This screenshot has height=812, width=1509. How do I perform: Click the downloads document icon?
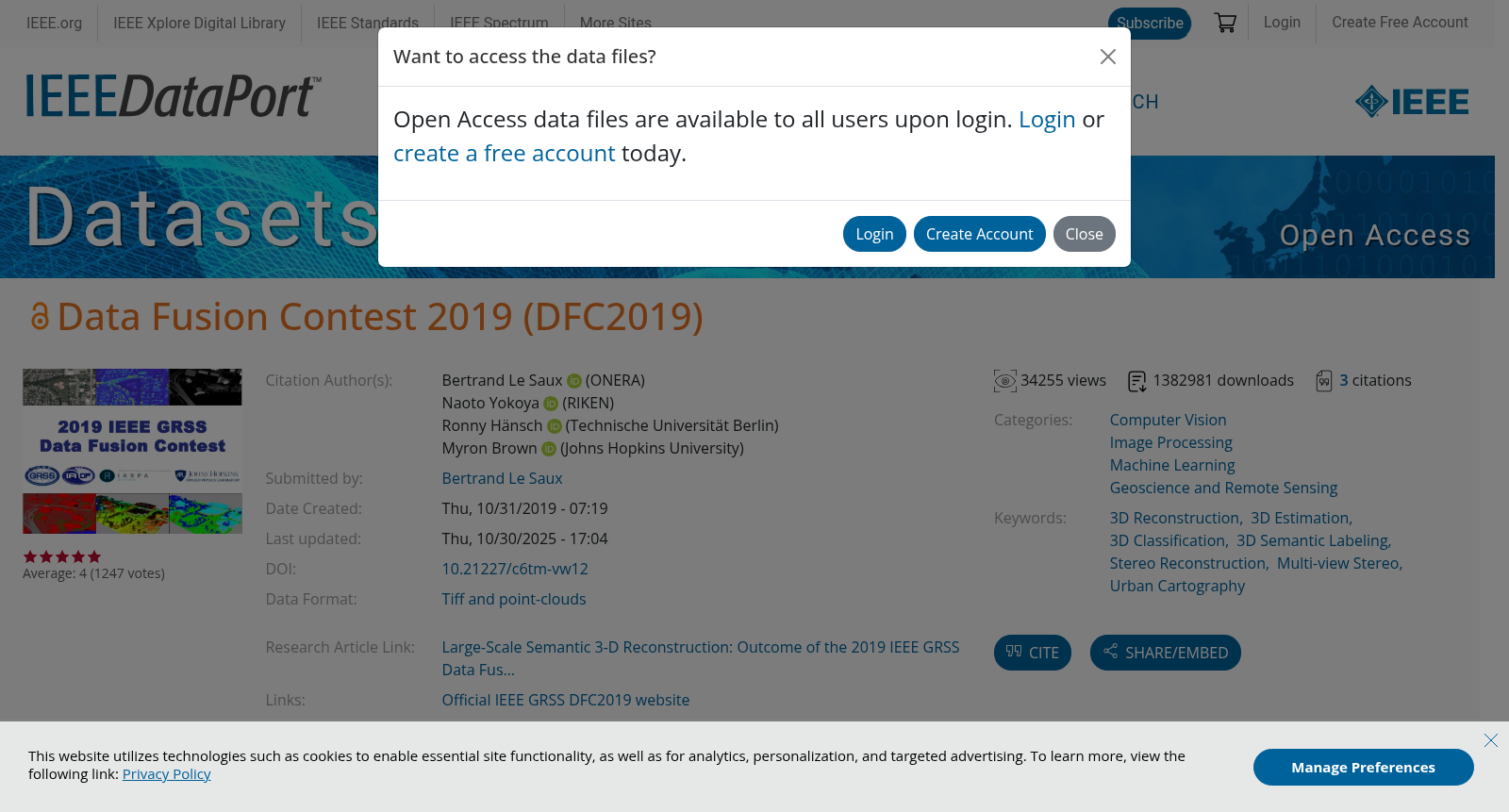coord(1137,381)
